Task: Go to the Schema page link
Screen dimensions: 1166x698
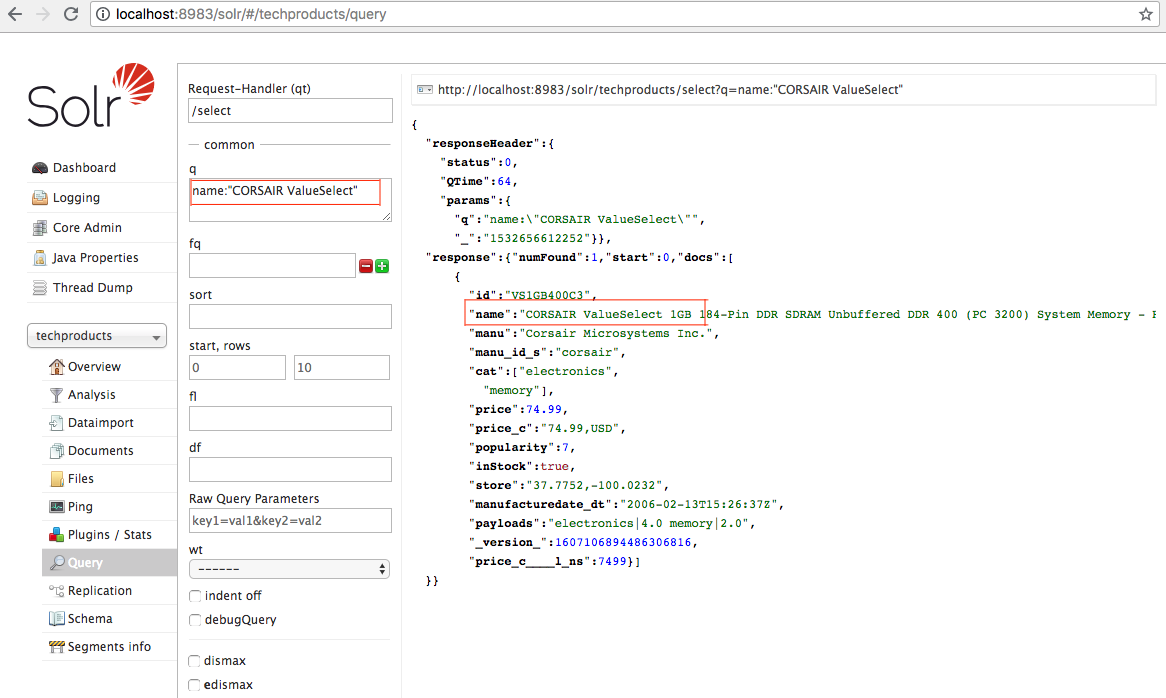Action: [90, 618]
